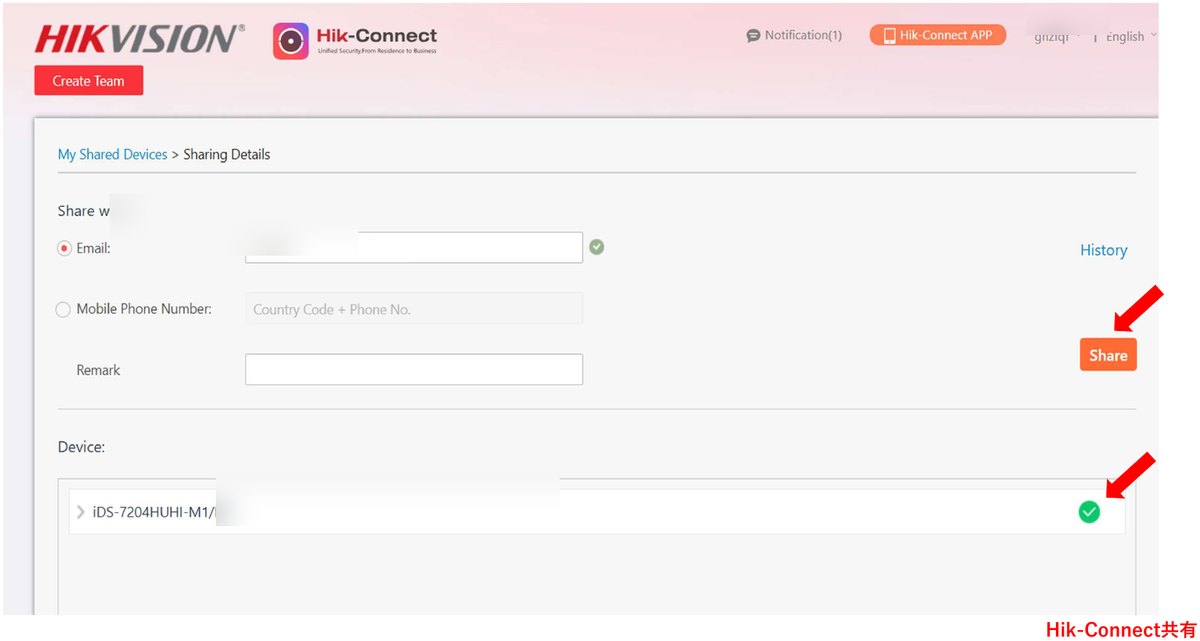Image resolution: width=1200 pixels, height=641 pixels.
Task: Click the email validation checkmark icon
Action: coord(597,247)
